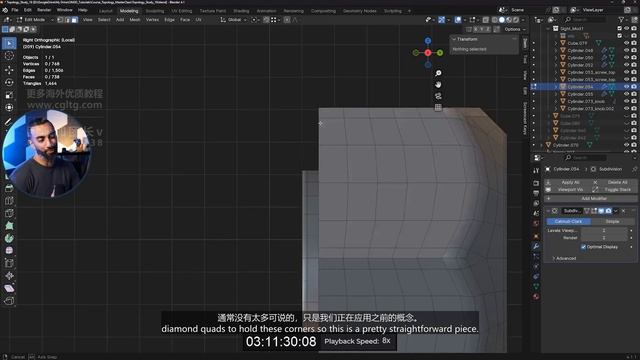This screenshot has width=640, height=360.
Task: Select Catmull-Clark subdivision type
Action: [568, 221]
